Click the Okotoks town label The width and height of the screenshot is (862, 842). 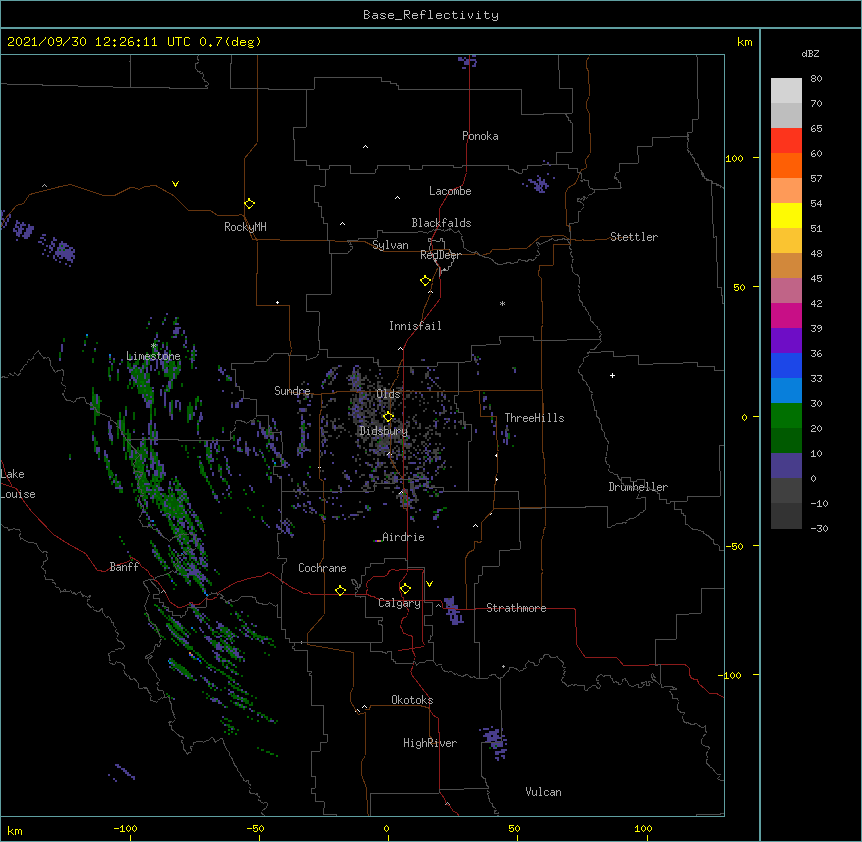pyautogui.click(x=412, y=700)
